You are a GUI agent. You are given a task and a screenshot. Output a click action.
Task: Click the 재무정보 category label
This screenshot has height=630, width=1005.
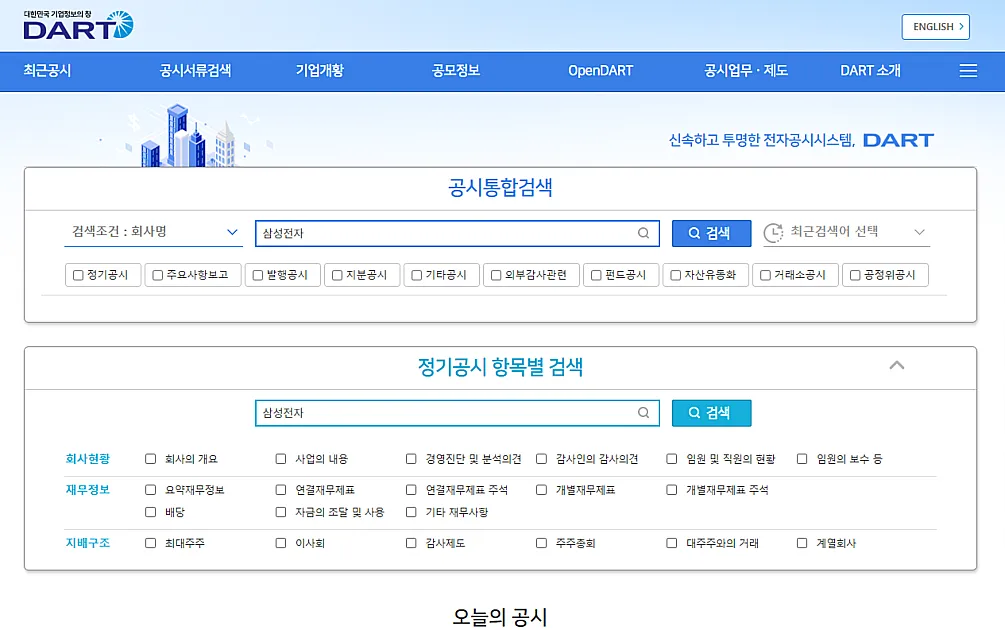88,490
